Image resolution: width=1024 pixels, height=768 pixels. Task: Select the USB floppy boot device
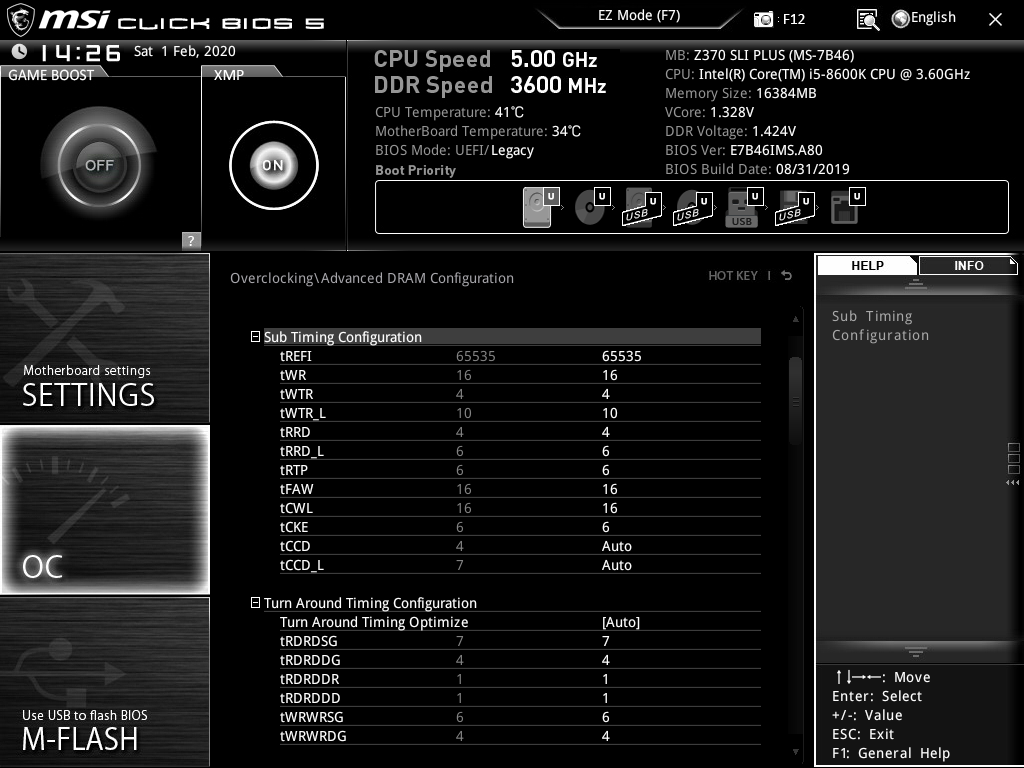(795, 208)
